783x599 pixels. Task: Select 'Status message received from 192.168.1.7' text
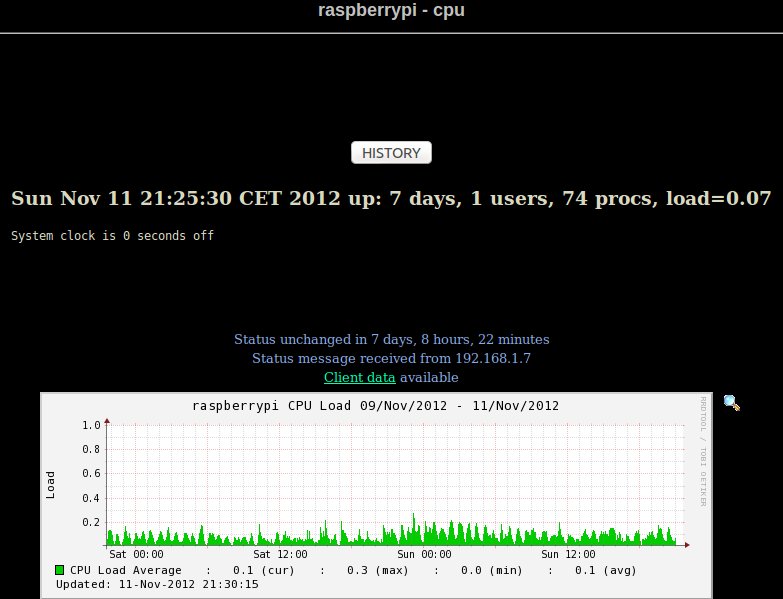[x=391, y=358]
